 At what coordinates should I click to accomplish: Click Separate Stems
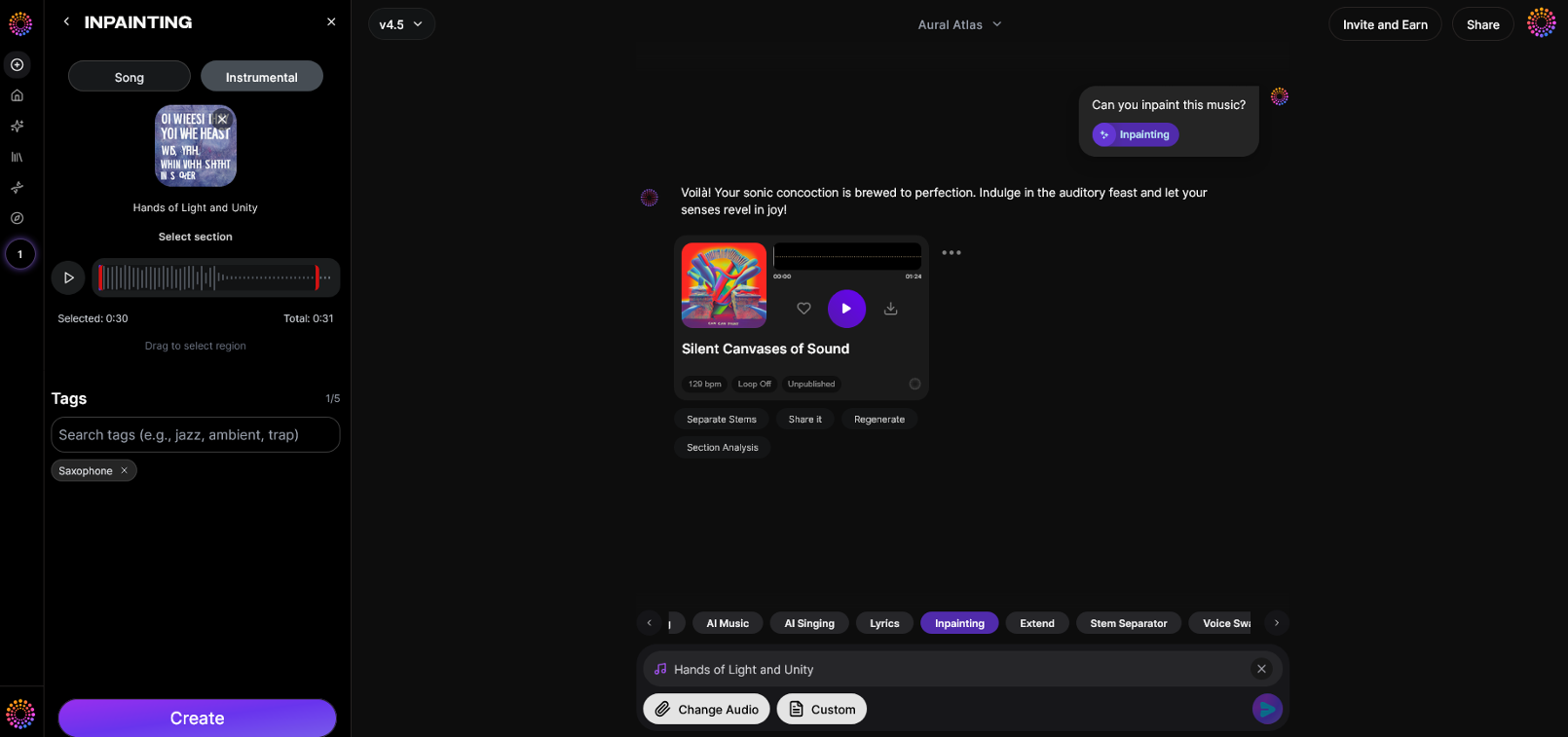(722, 420)
